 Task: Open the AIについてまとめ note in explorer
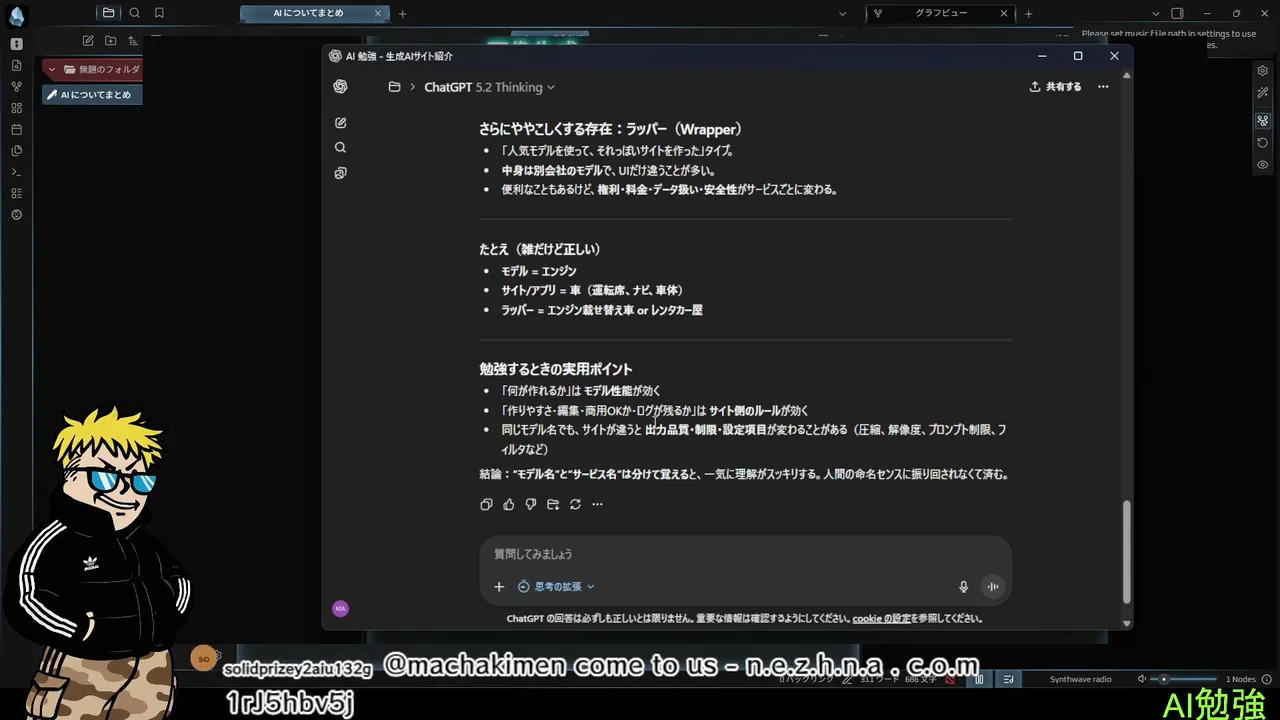point(93,95)
